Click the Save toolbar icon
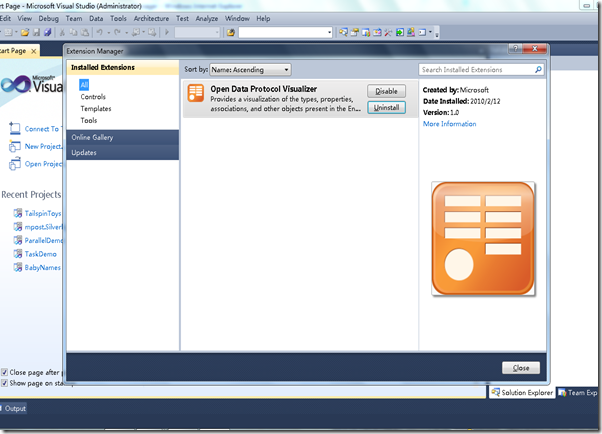The height and width of the screenshot is (434, 602). 36,33
